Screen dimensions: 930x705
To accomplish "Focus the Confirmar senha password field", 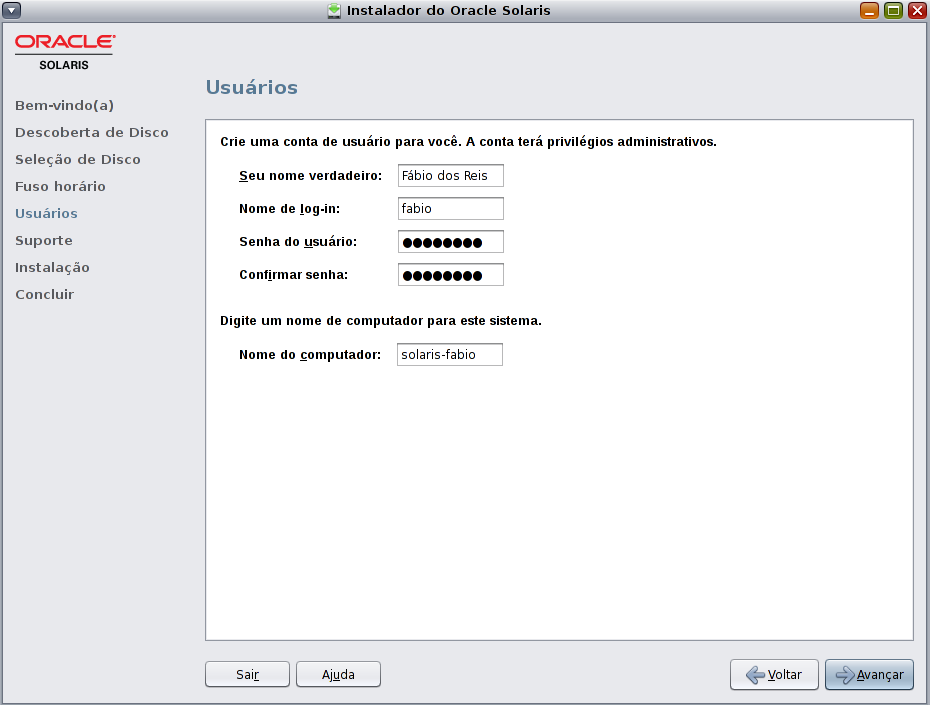I will pos(451,275).
